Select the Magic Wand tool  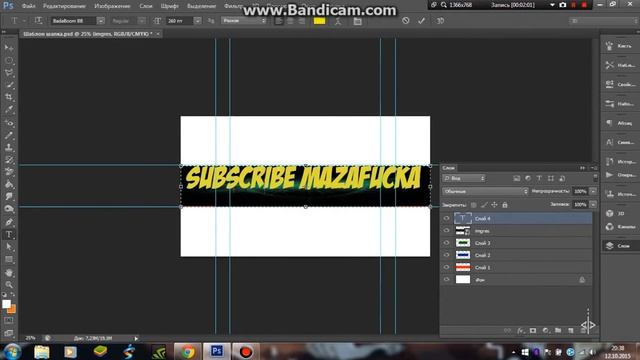click(x=9, y=85)
